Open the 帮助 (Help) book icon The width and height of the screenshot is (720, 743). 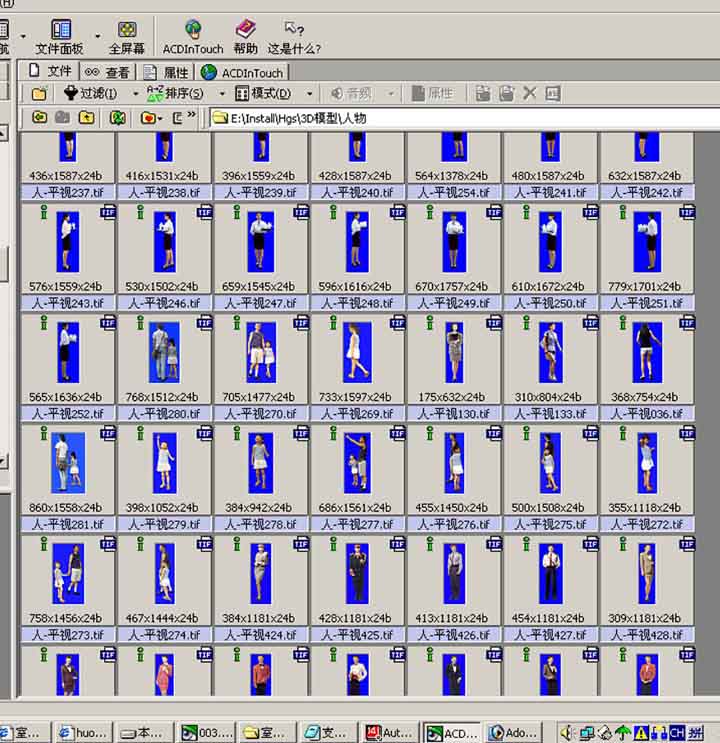(245, 30)
